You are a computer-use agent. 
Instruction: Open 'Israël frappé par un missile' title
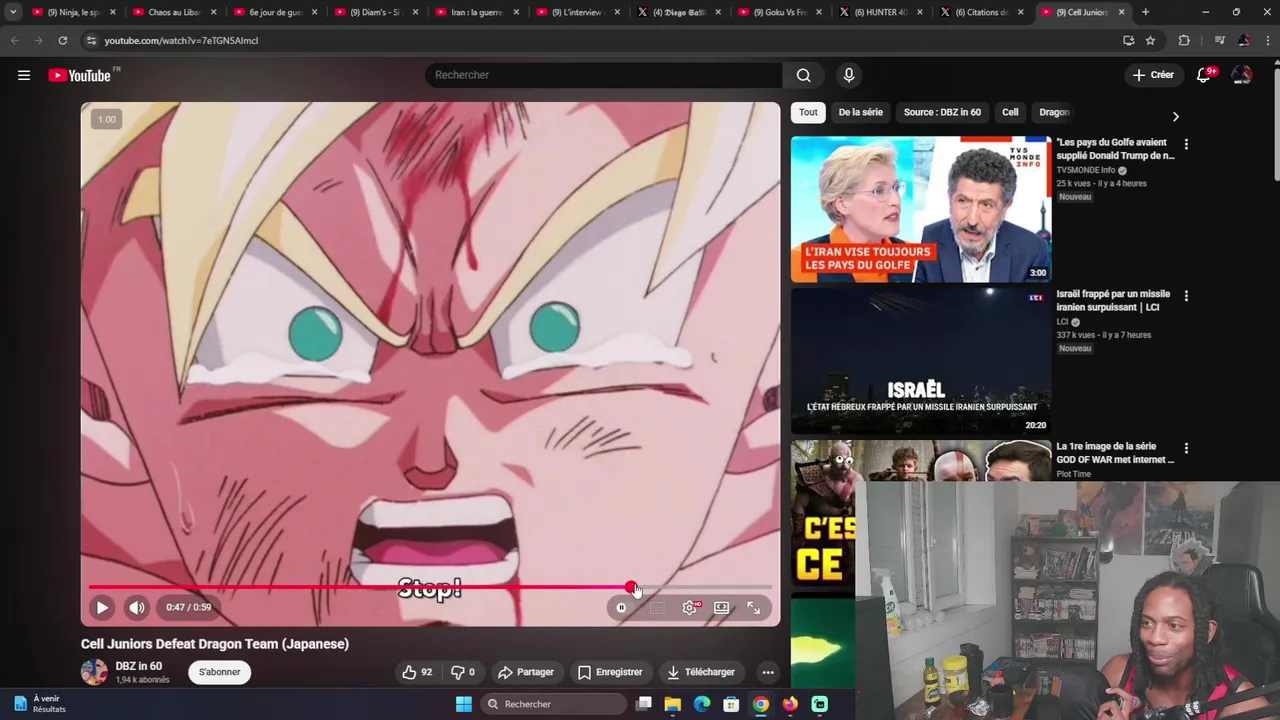tap(1113, 300)
